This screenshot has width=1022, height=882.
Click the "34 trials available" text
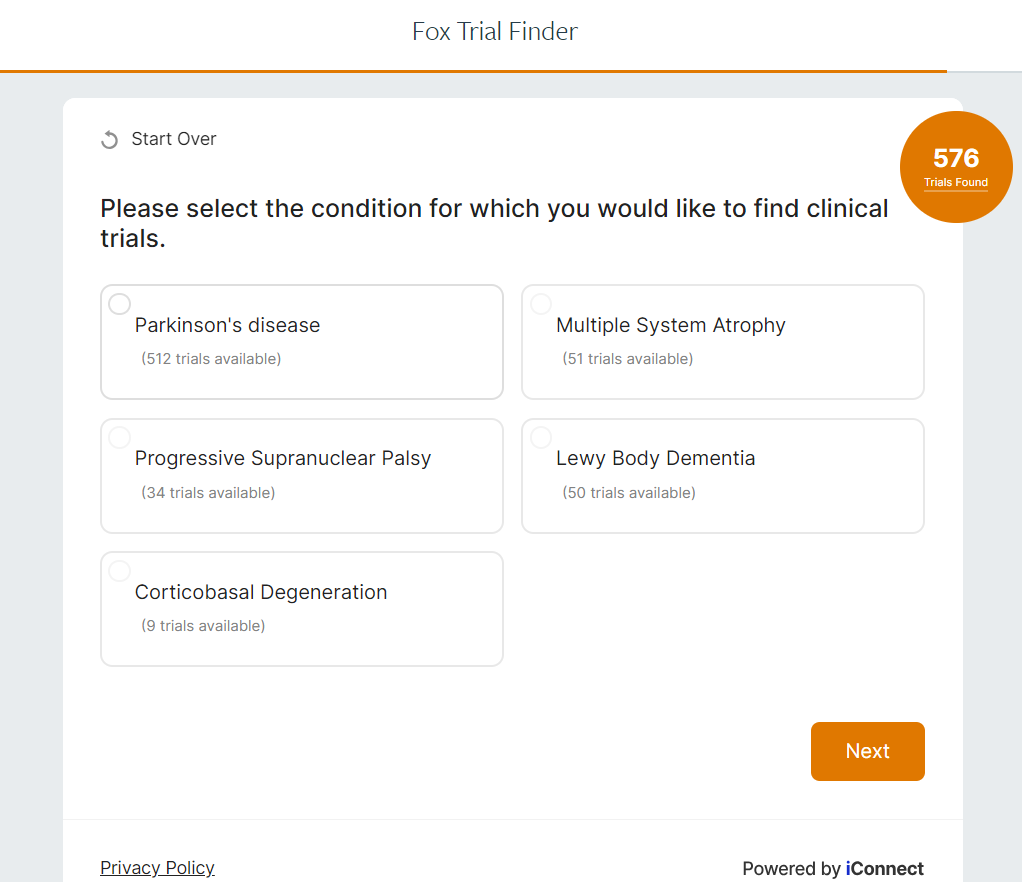[208, 493]
